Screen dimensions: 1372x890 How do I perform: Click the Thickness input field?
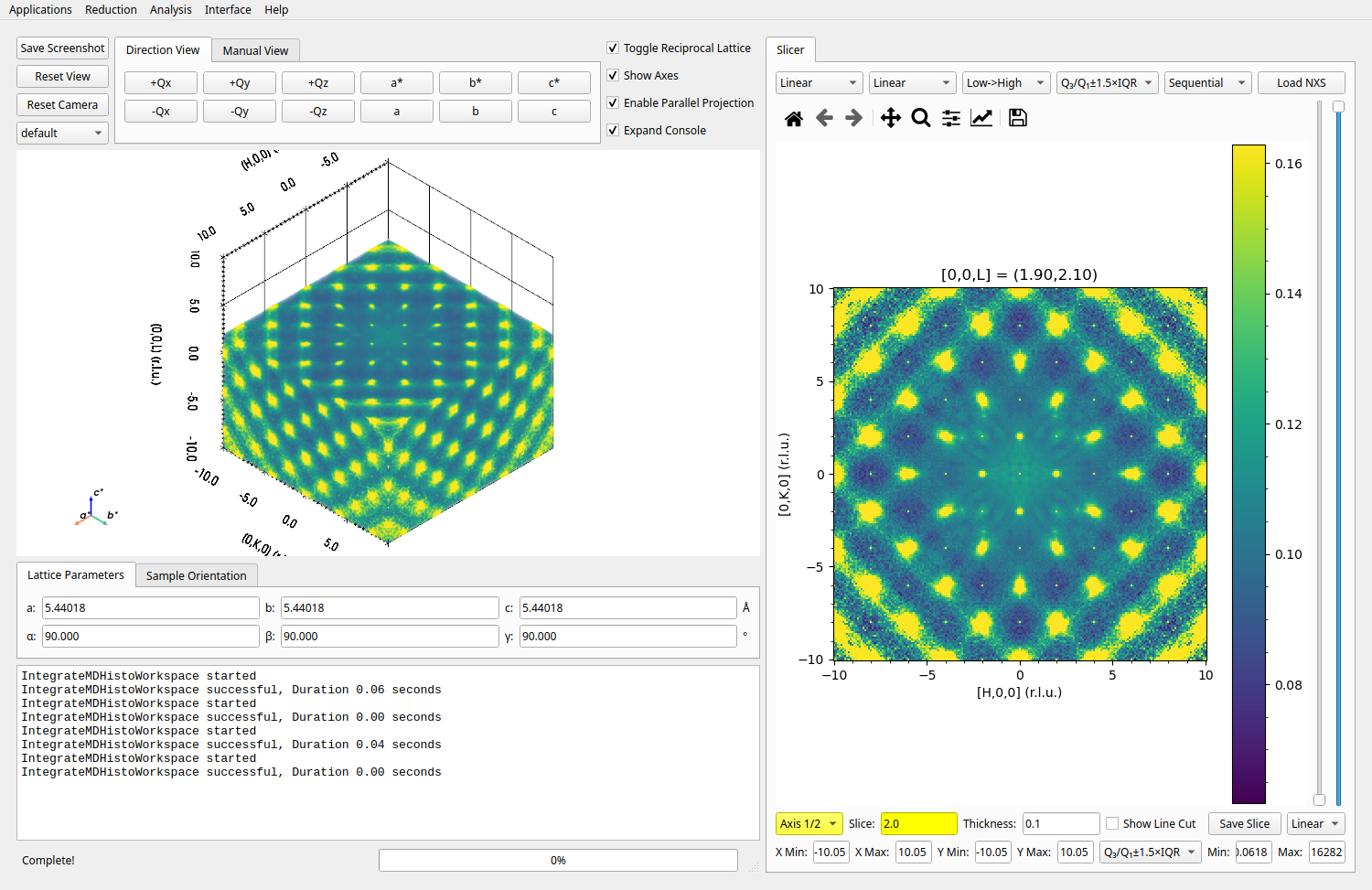coord(1061,823)
